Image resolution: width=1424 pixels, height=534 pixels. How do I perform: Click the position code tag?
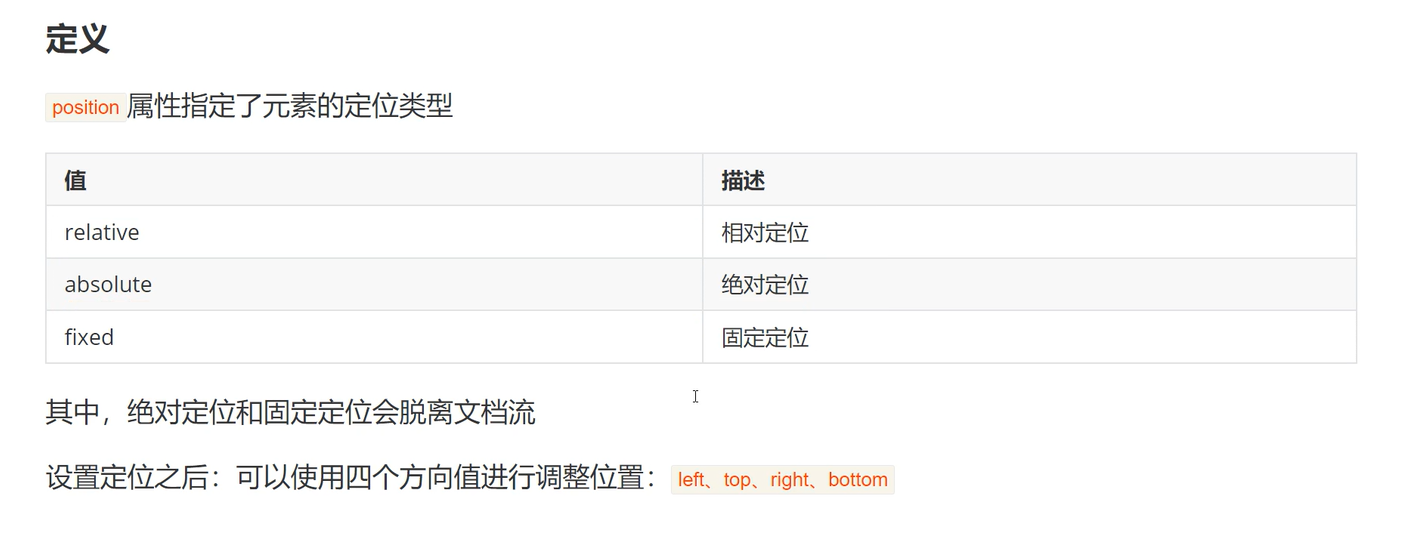coord(85,107)
